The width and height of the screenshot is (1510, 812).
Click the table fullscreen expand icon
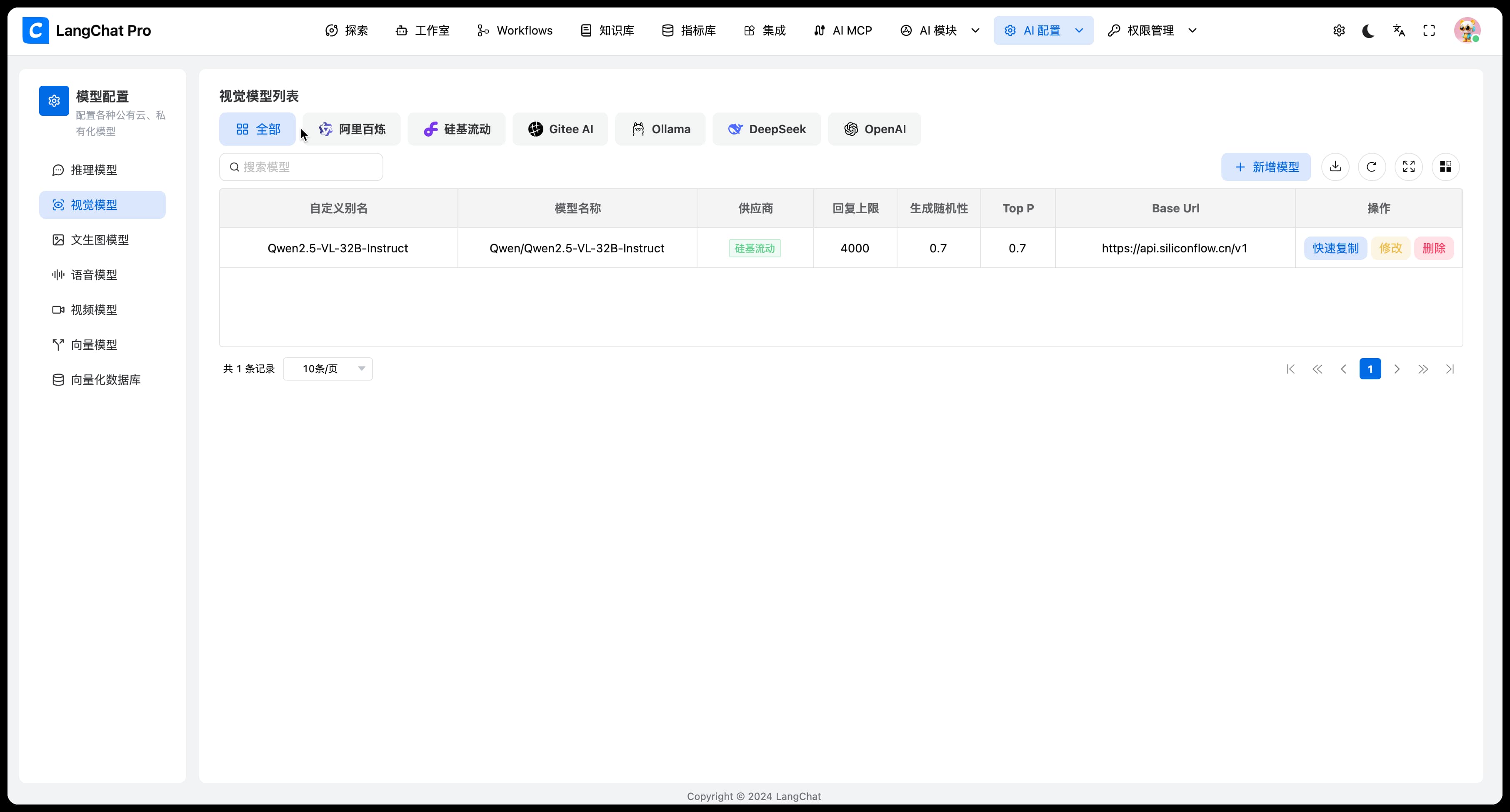point(1409,167)
